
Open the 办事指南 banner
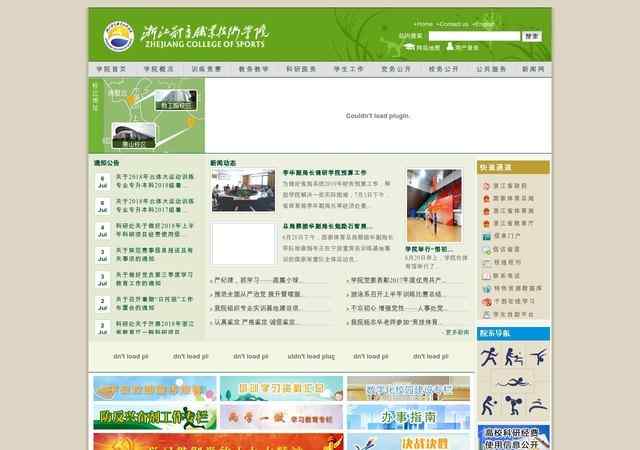[x=409, y=417]
